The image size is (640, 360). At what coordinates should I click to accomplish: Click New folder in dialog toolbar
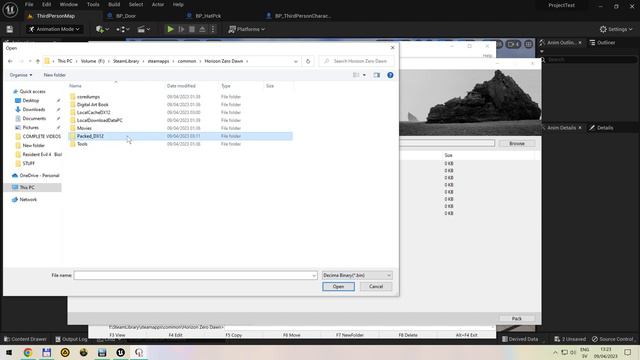pos(55,75)
